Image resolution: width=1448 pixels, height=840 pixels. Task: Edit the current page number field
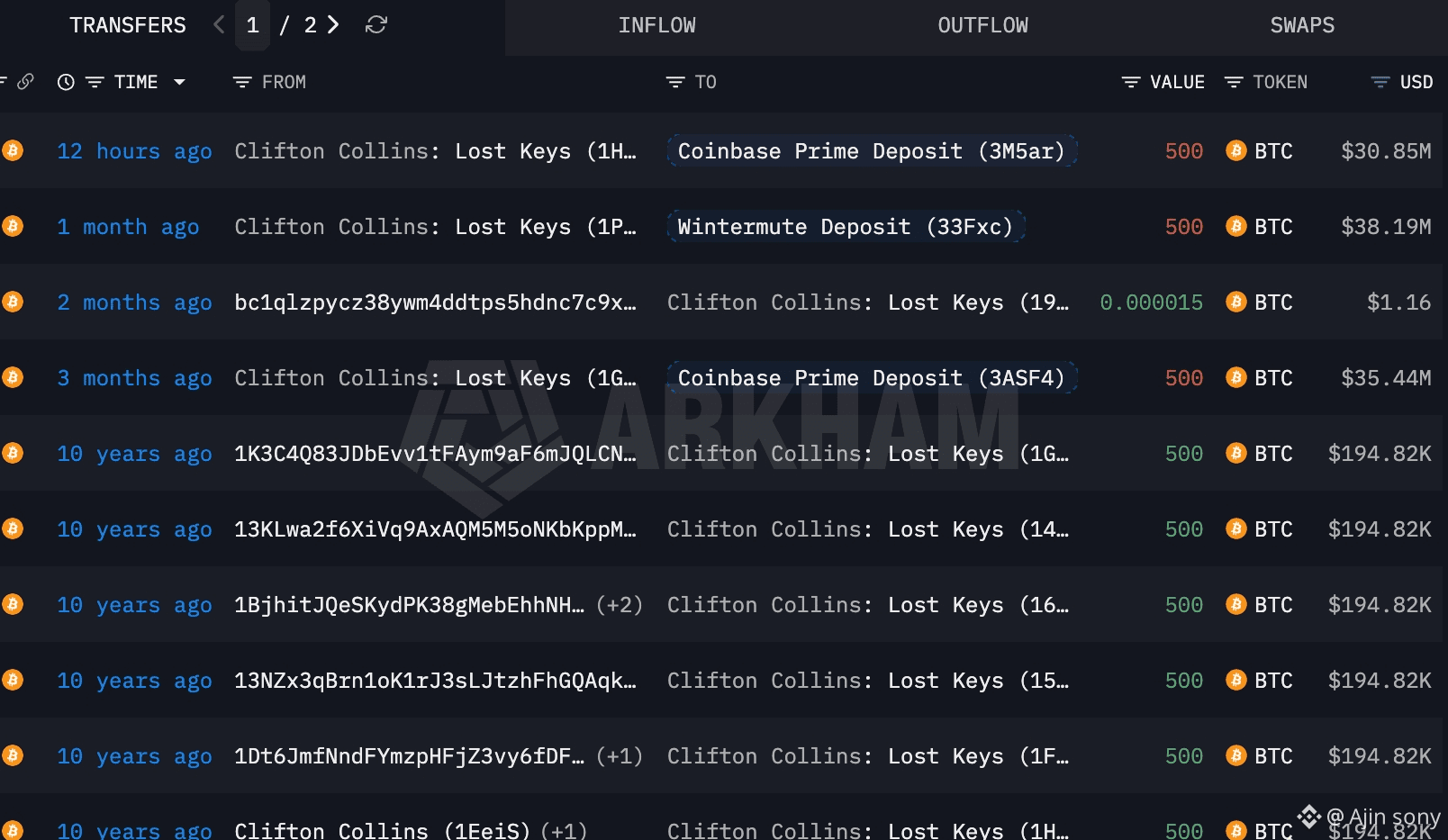253,25
